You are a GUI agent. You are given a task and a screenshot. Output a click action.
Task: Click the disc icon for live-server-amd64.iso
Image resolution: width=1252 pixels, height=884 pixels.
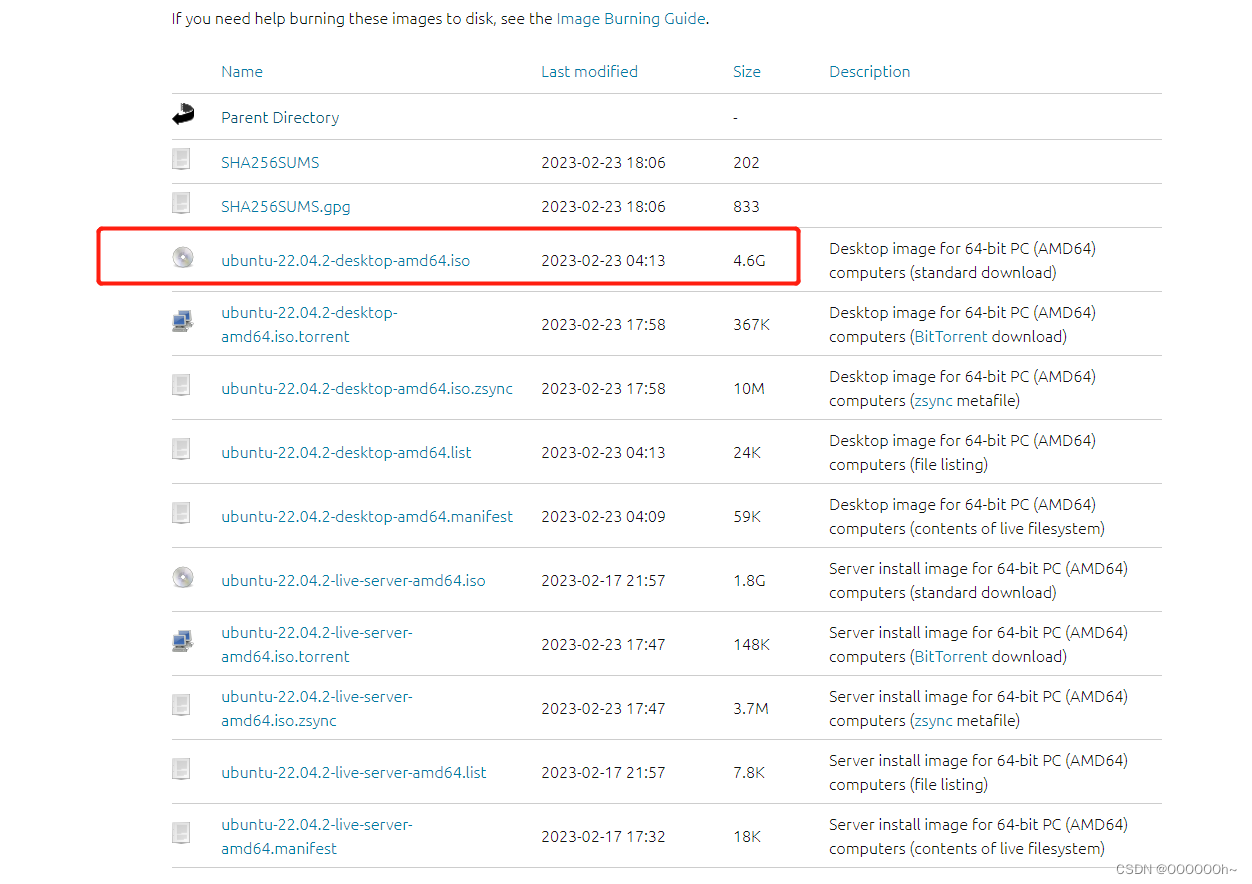(182, 577)
